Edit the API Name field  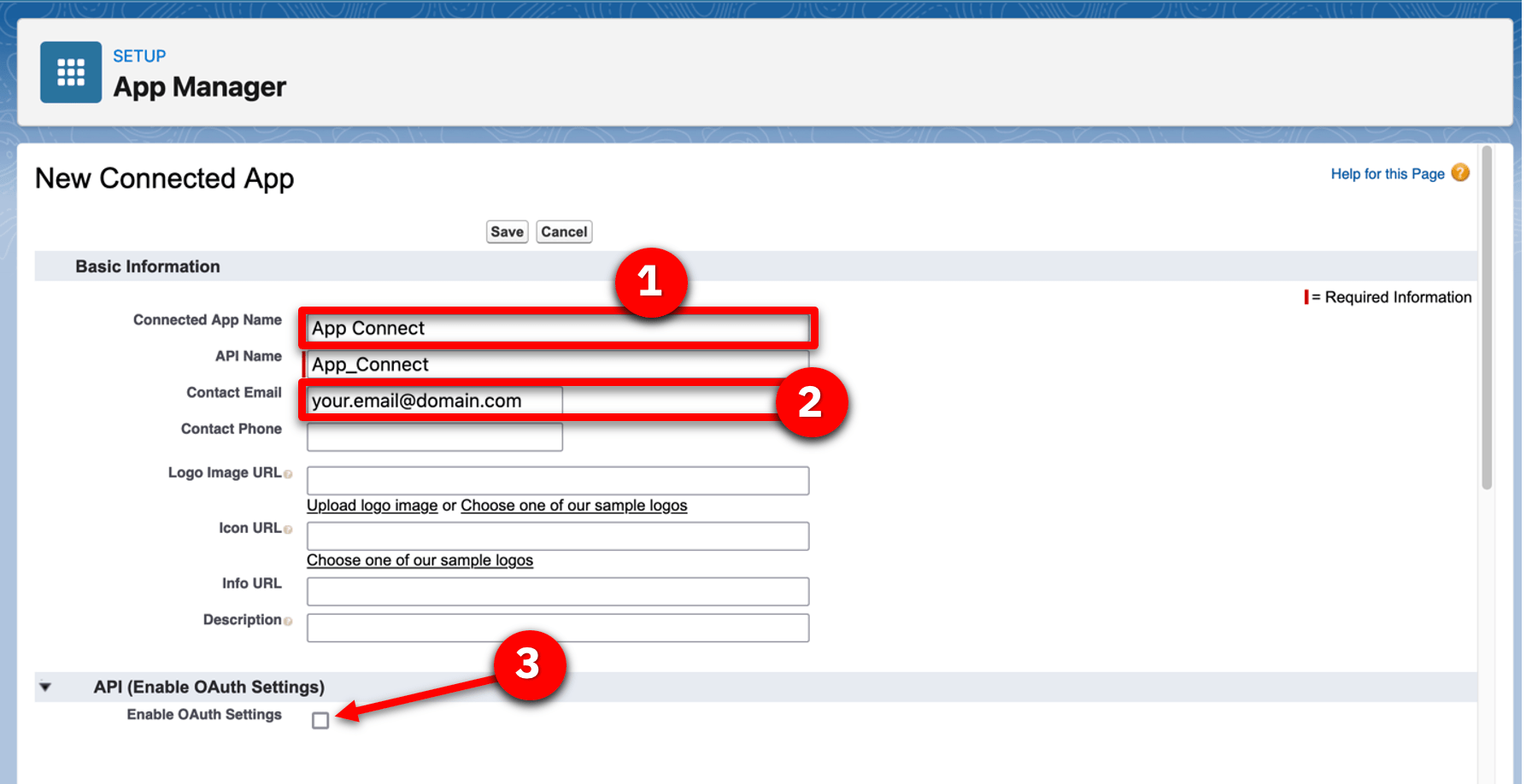[555, 364]
